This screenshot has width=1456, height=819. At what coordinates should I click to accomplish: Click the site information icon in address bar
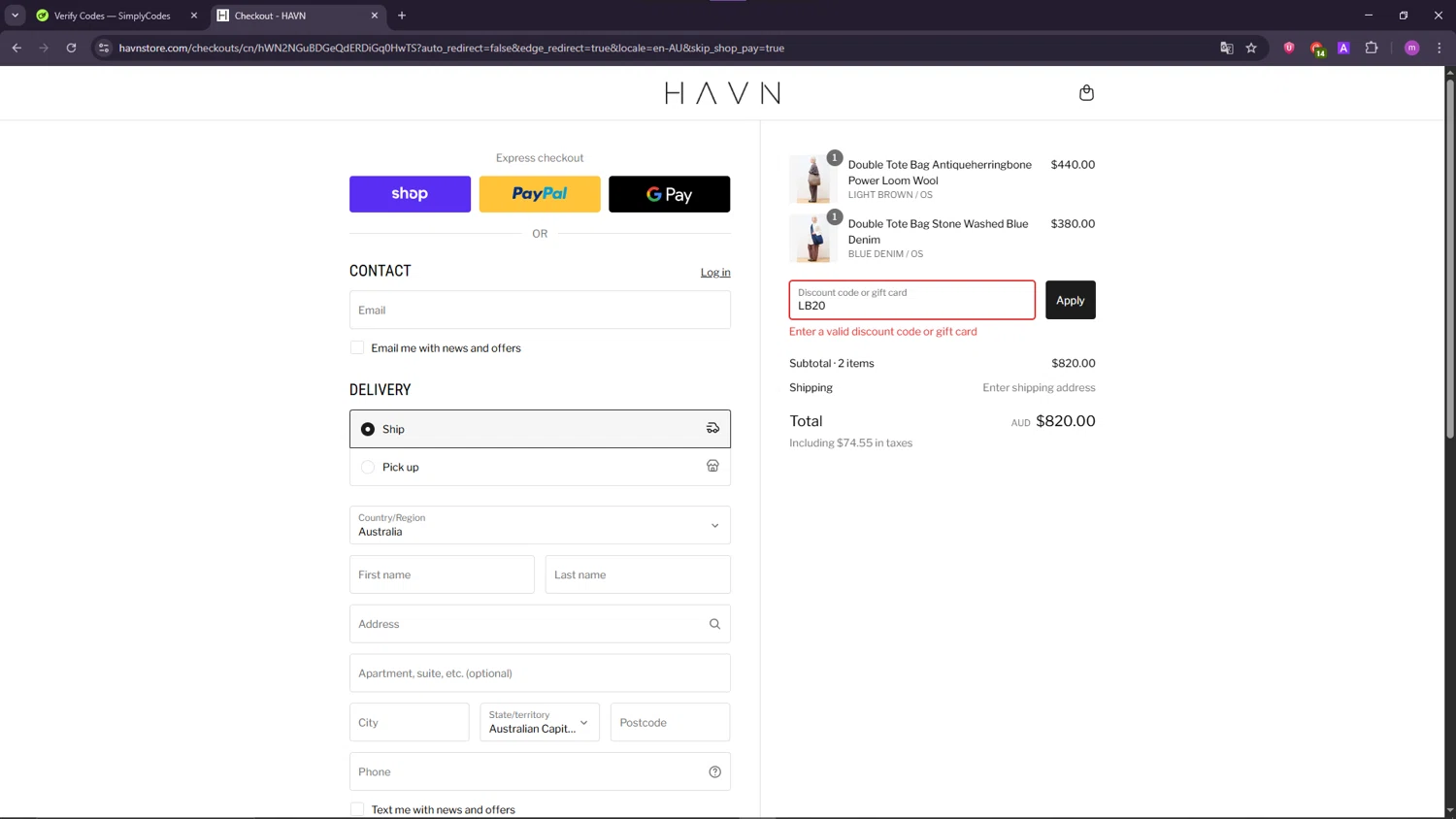pos(104,48)
